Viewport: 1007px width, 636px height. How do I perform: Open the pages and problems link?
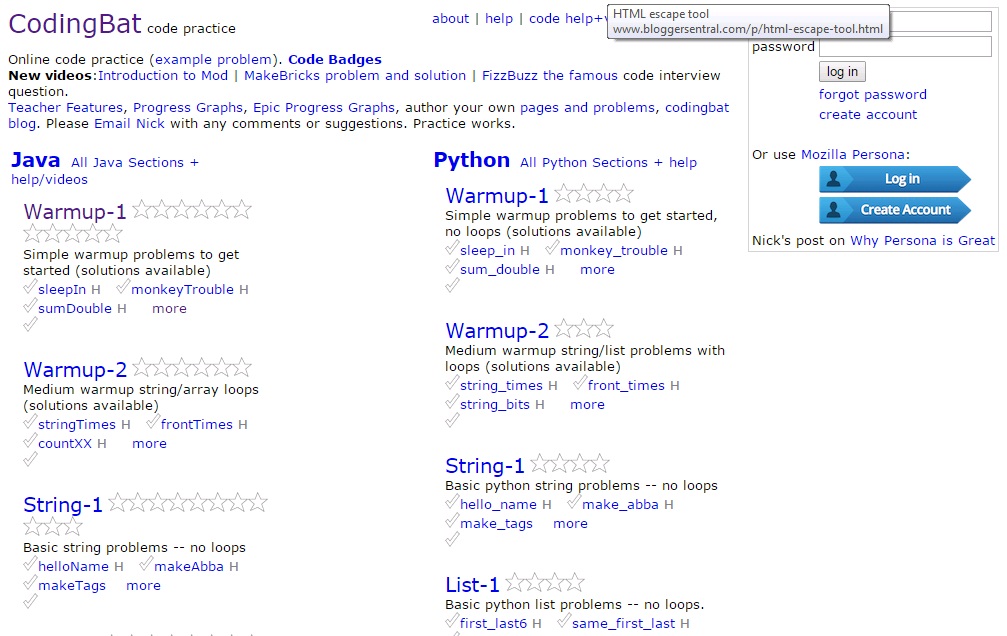coord(587,107)
